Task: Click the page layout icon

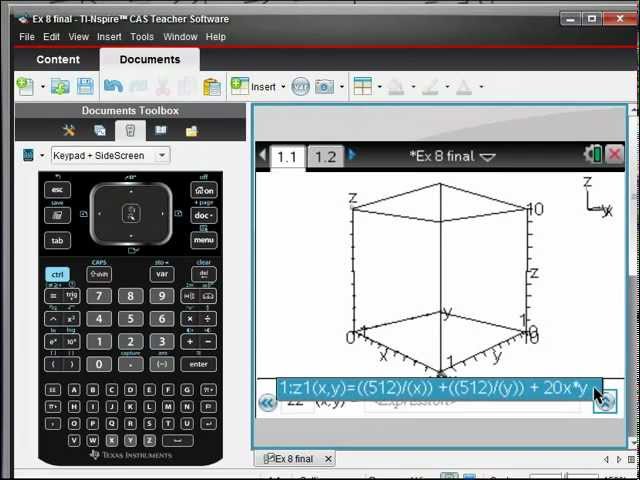Action: [x=362, y=86]
